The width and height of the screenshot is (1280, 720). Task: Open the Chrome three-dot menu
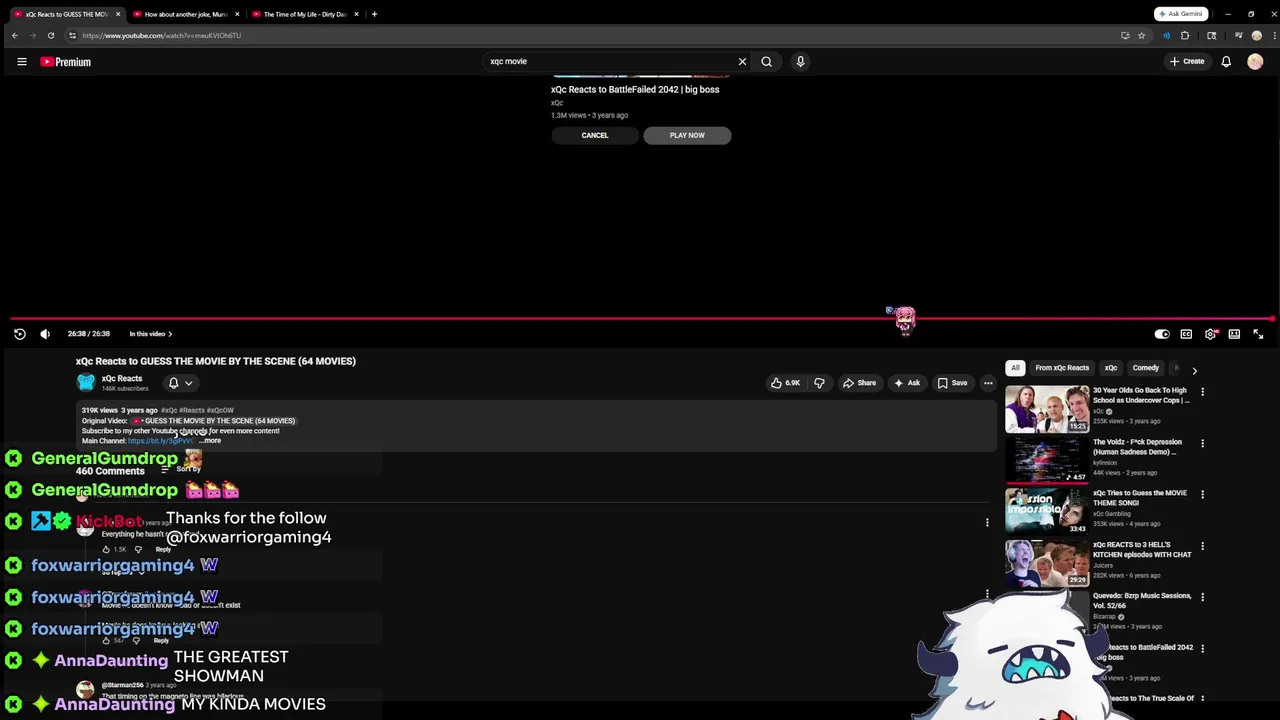point(1274,36)
